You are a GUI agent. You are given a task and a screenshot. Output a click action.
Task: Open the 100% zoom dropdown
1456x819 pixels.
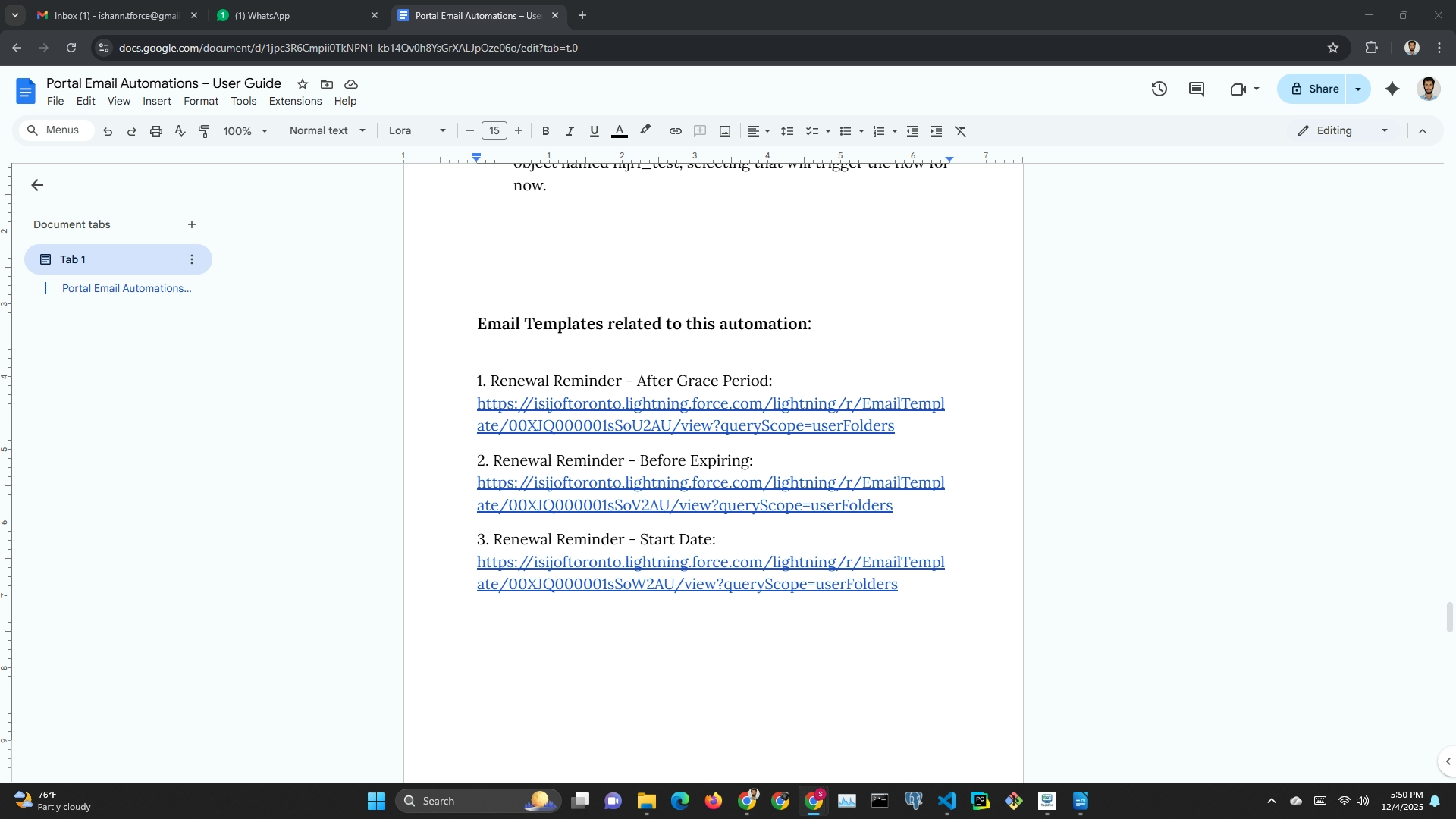245,131
